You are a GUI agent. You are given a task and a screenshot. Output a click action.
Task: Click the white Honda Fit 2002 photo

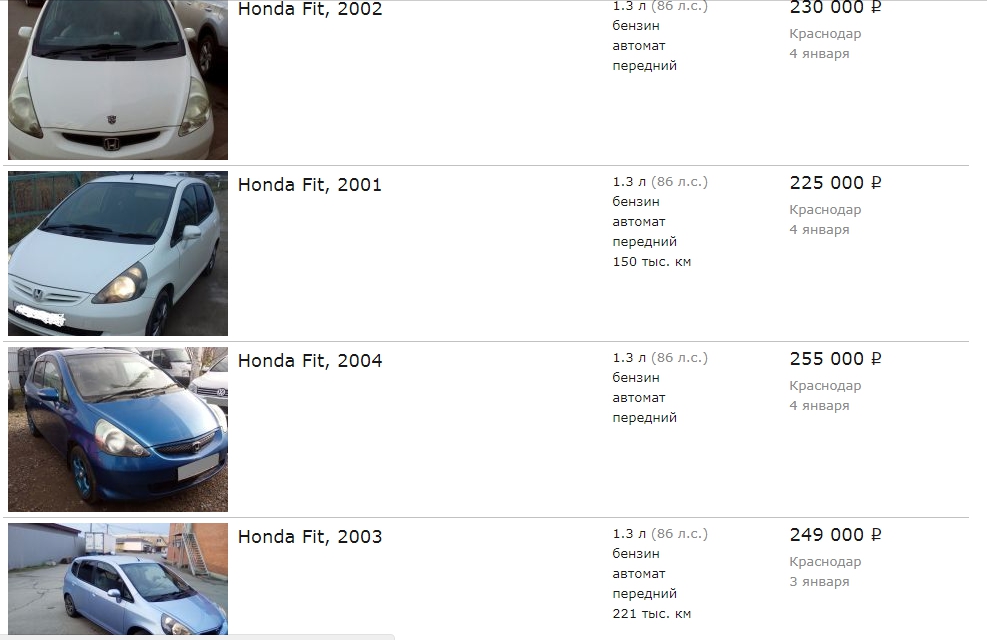(118, 80)
